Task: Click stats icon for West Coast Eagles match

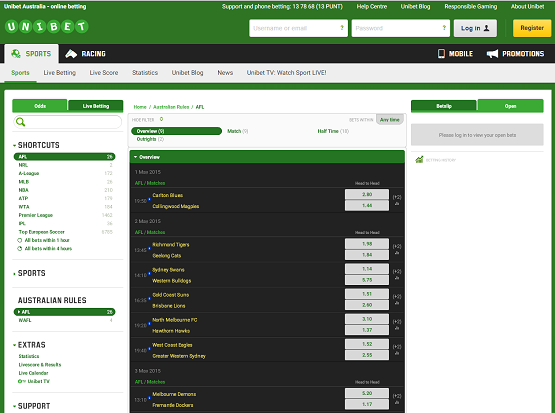Action: (x=397, y=354)
